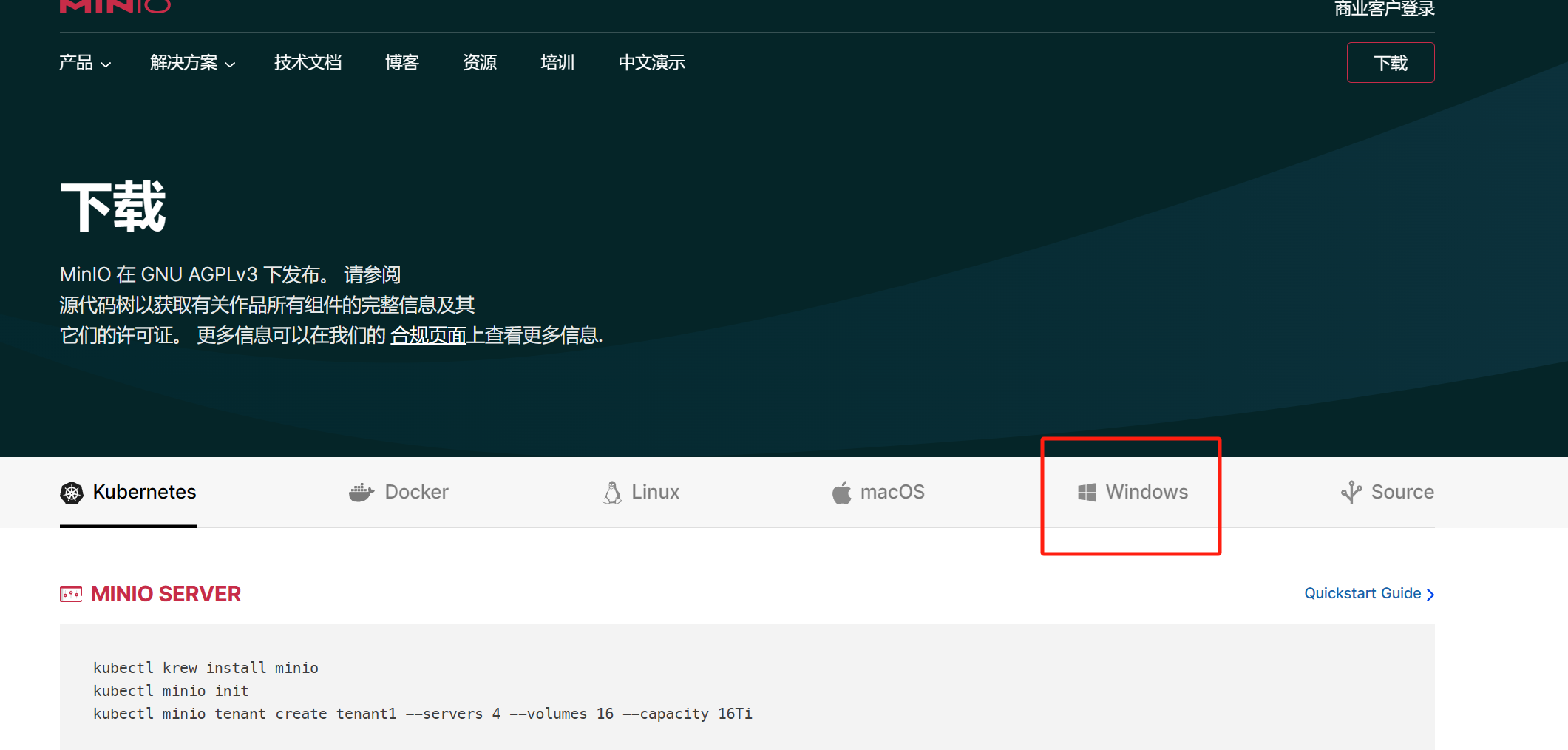The height and width of the screenshot is (750, 1568).
Task: Click the Windows logo icon
Action: 1087,493
